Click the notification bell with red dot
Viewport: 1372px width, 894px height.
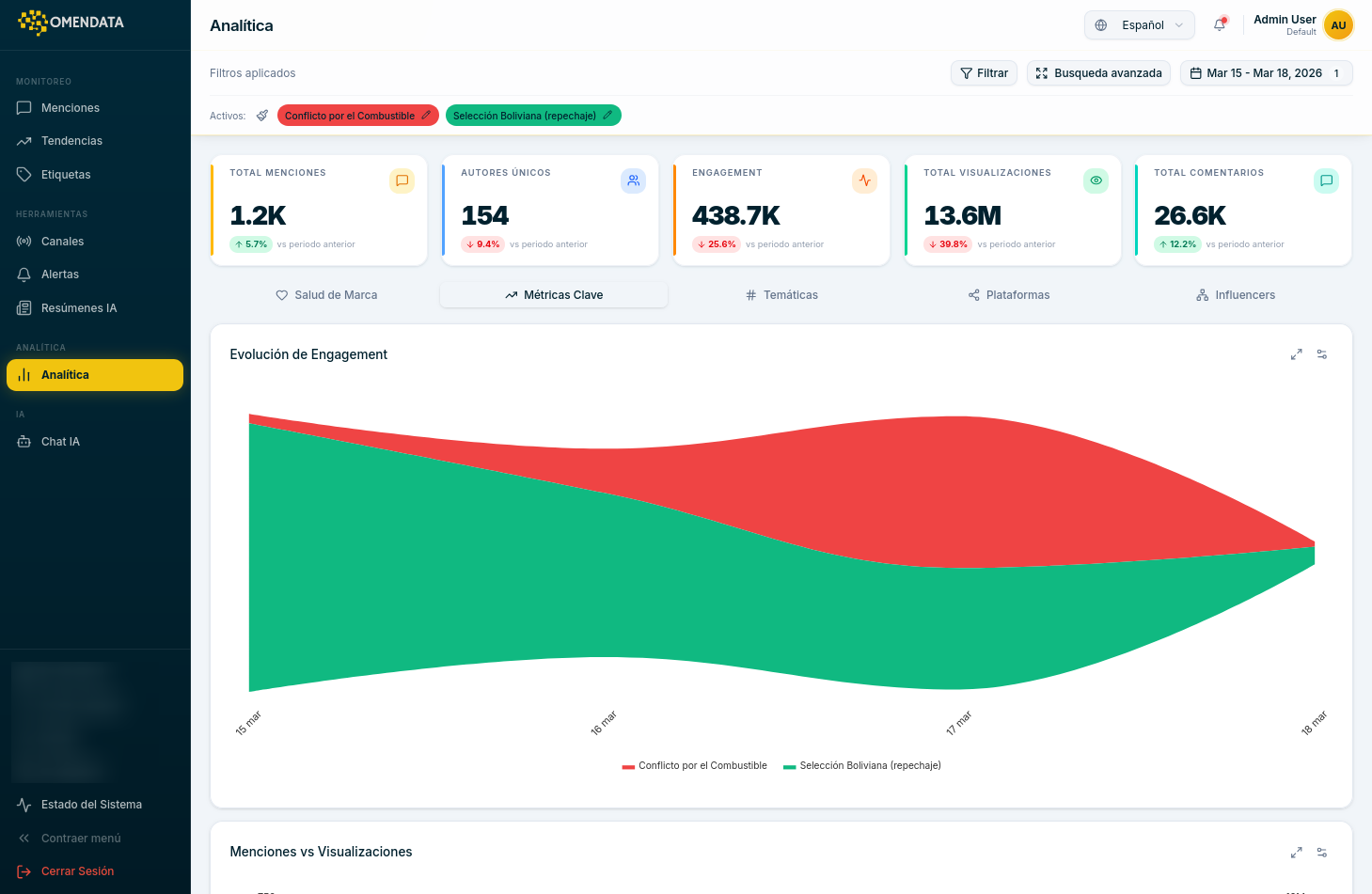click(x=1219, y=25)
